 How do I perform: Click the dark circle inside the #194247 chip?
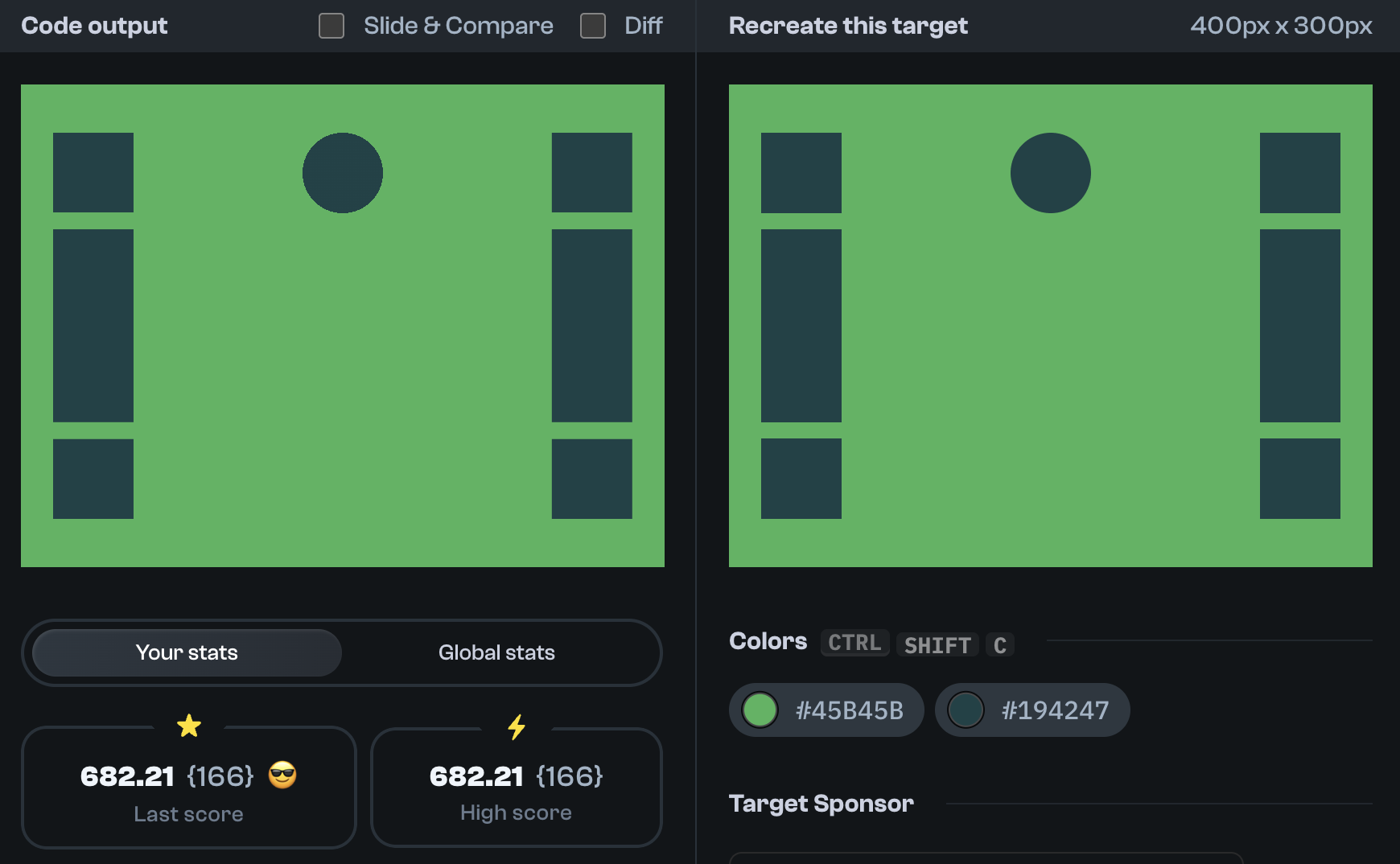[966, 710]
